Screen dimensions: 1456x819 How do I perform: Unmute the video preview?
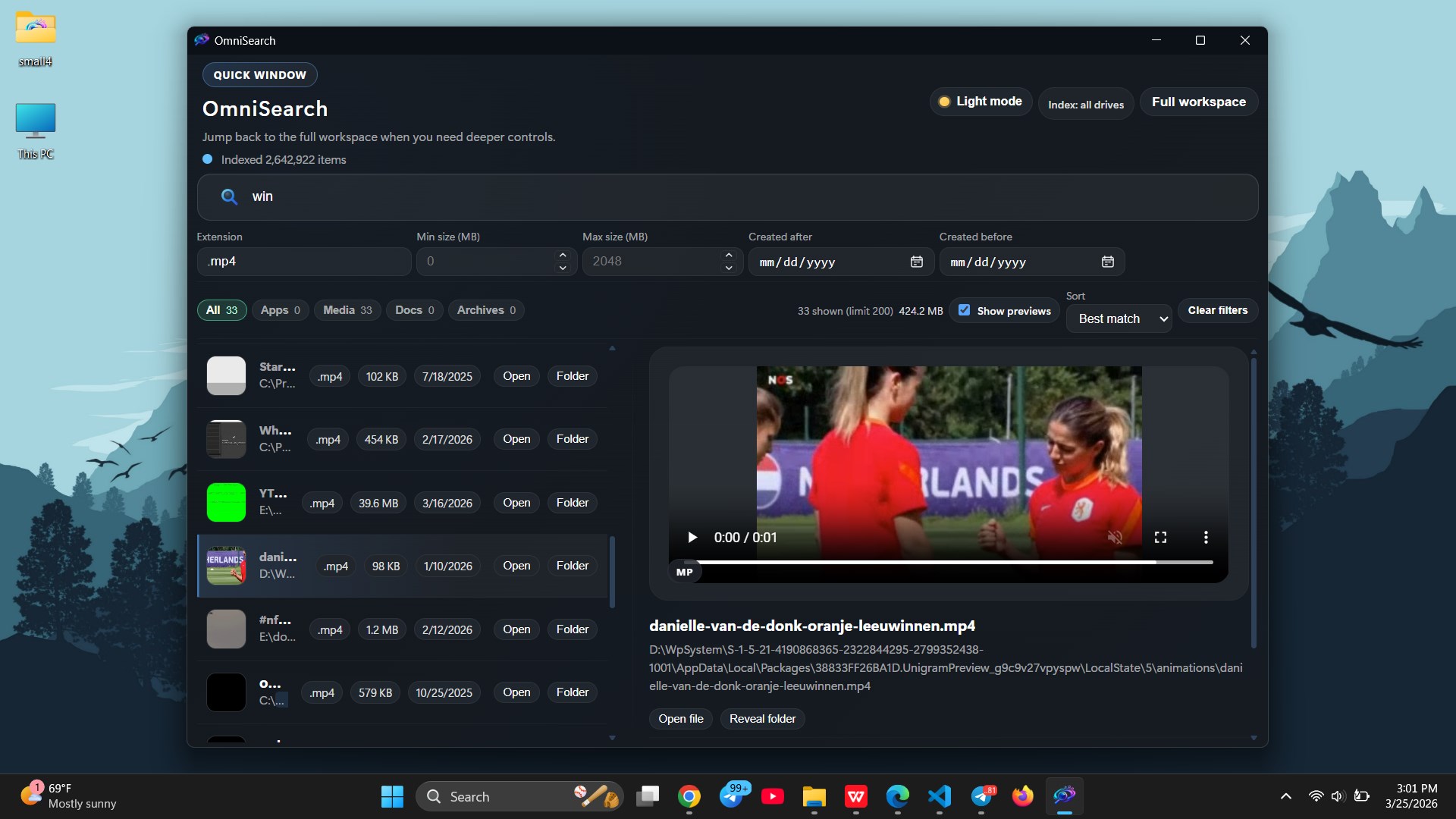tap(1115, 538)
